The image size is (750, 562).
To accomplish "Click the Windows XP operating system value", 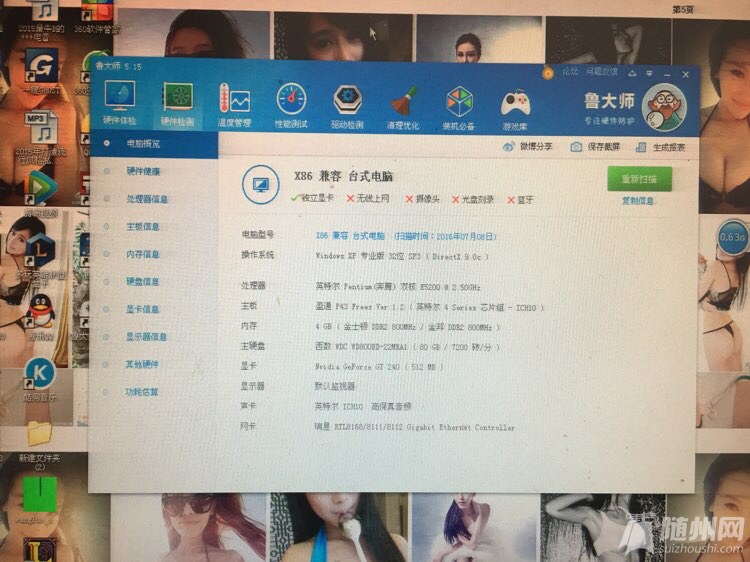I will (x=402, y=256).
